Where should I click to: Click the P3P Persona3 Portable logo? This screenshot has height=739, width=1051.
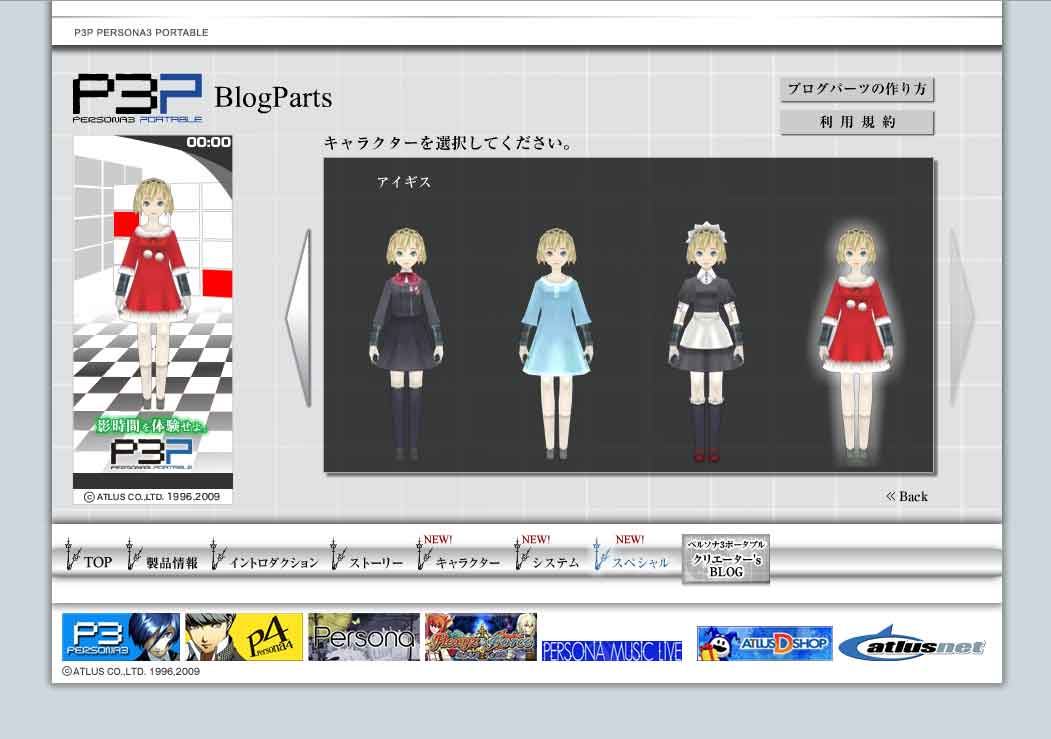[137, 98]
